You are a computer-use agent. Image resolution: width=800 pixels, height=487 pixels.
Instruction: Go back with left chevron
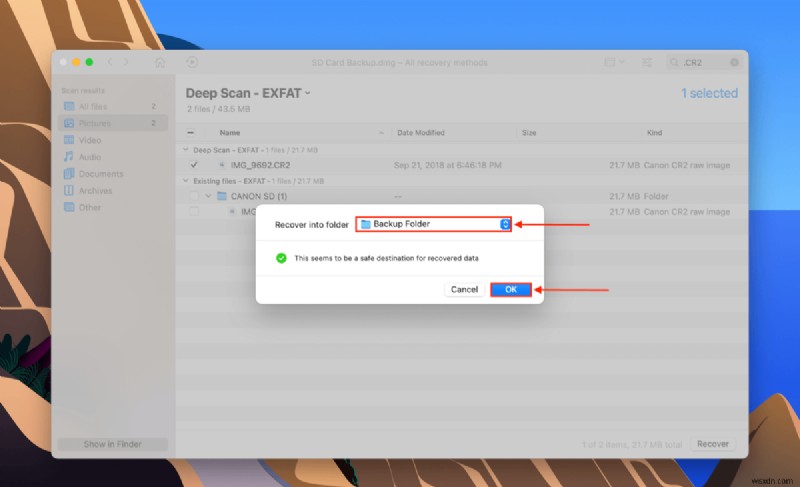click(x=110, y=62)
